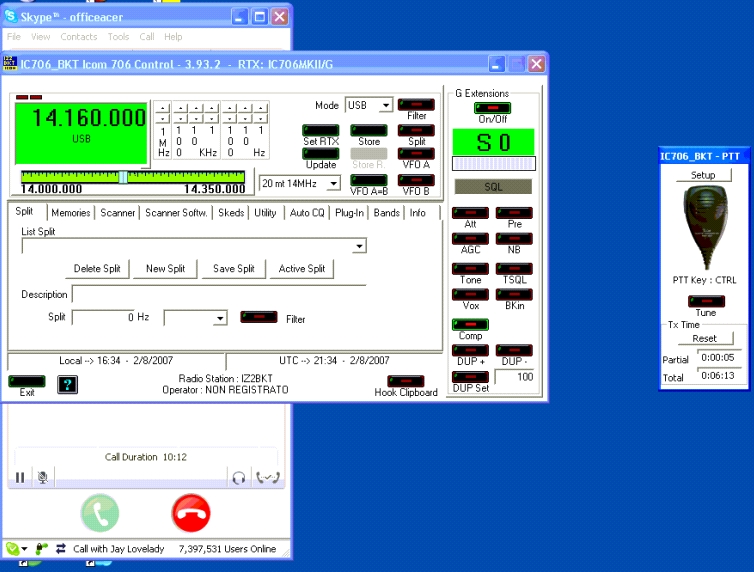Viewport: 754px width, 572px height.
Task: Open the Auto CQ tab
Action: (x=307, y=212)
